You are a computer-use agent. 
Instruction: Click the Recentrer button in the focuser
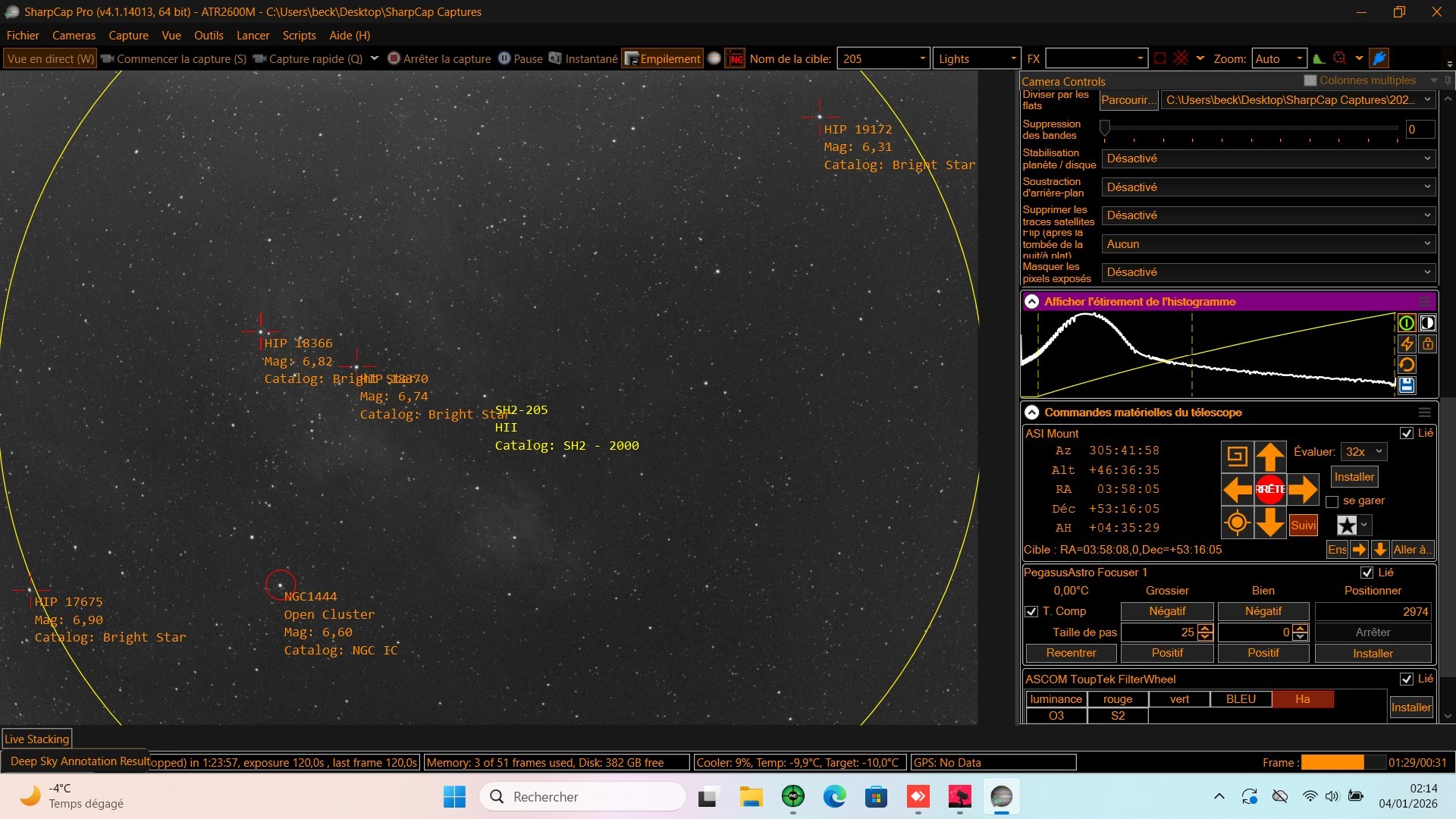click(x=1071, y=653)
